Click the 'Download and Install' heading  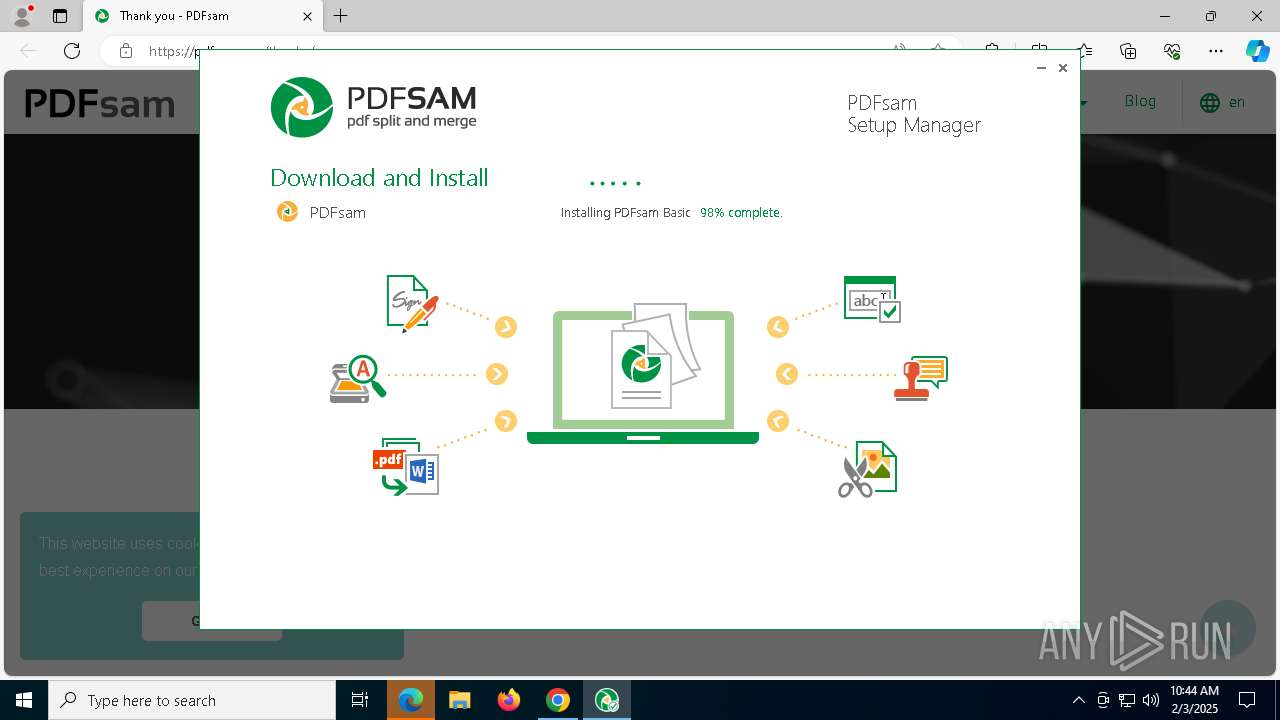tap(379, 178)
